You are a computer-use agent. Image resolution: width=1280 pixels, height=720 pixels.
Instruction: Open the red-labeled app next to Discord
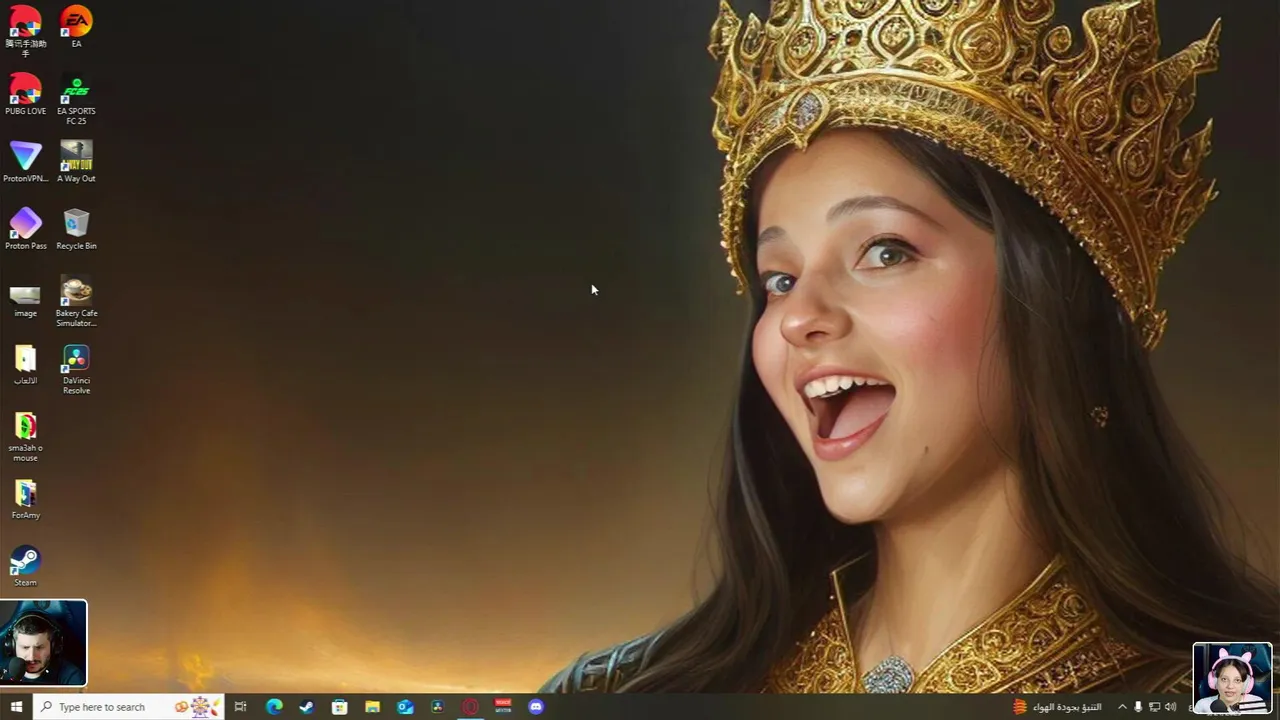point(503,706)
